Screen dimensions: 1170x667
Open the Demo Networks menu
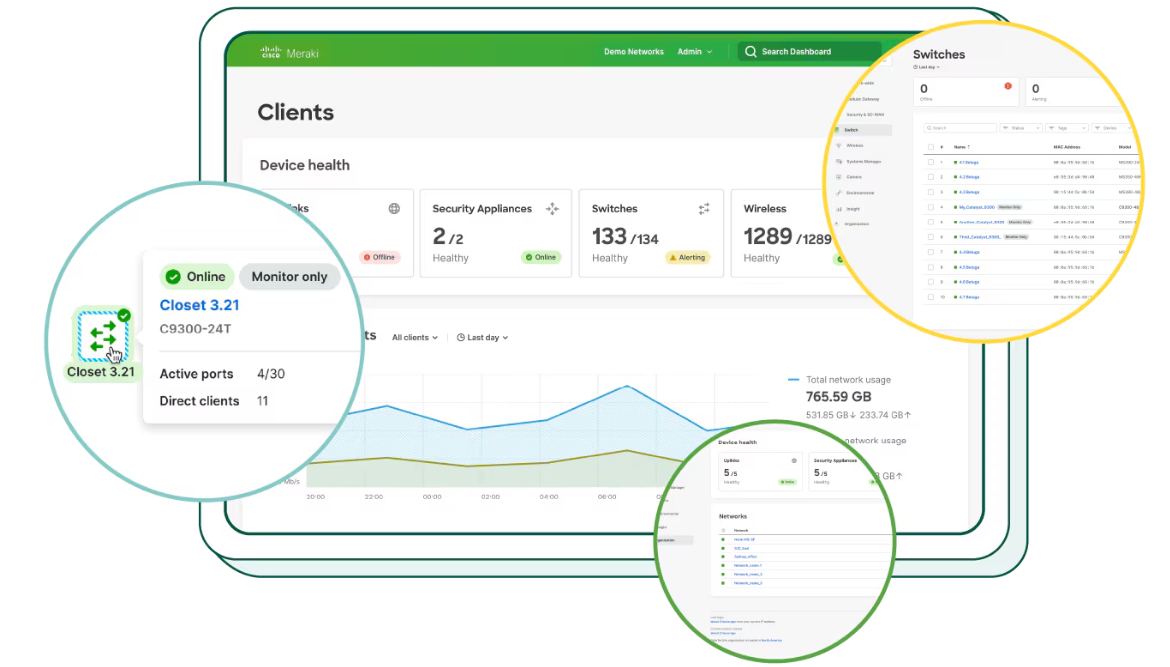click(634, 51)
